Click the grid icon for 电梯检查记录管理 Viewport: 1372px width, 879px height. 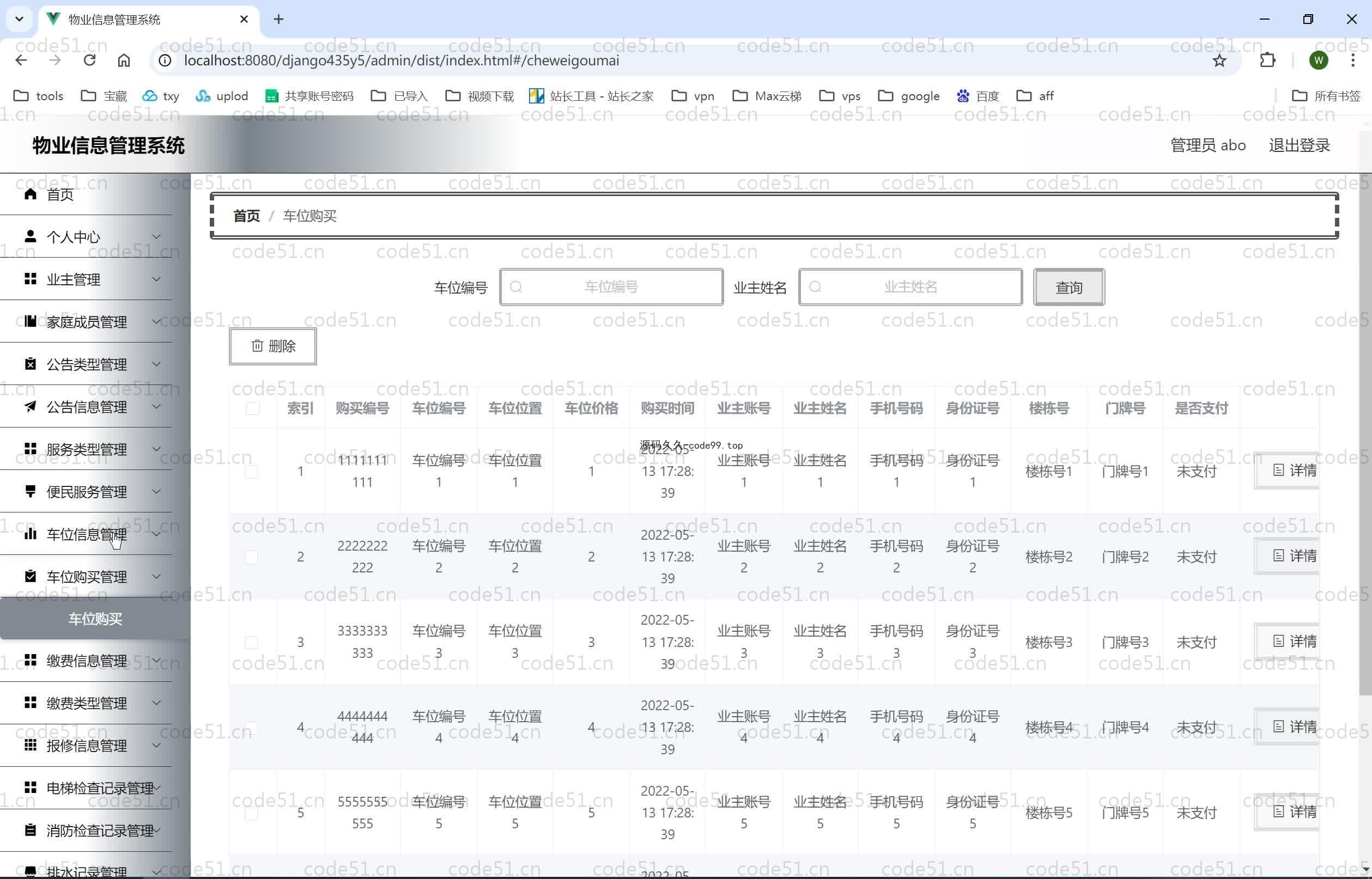coord(31,788)
